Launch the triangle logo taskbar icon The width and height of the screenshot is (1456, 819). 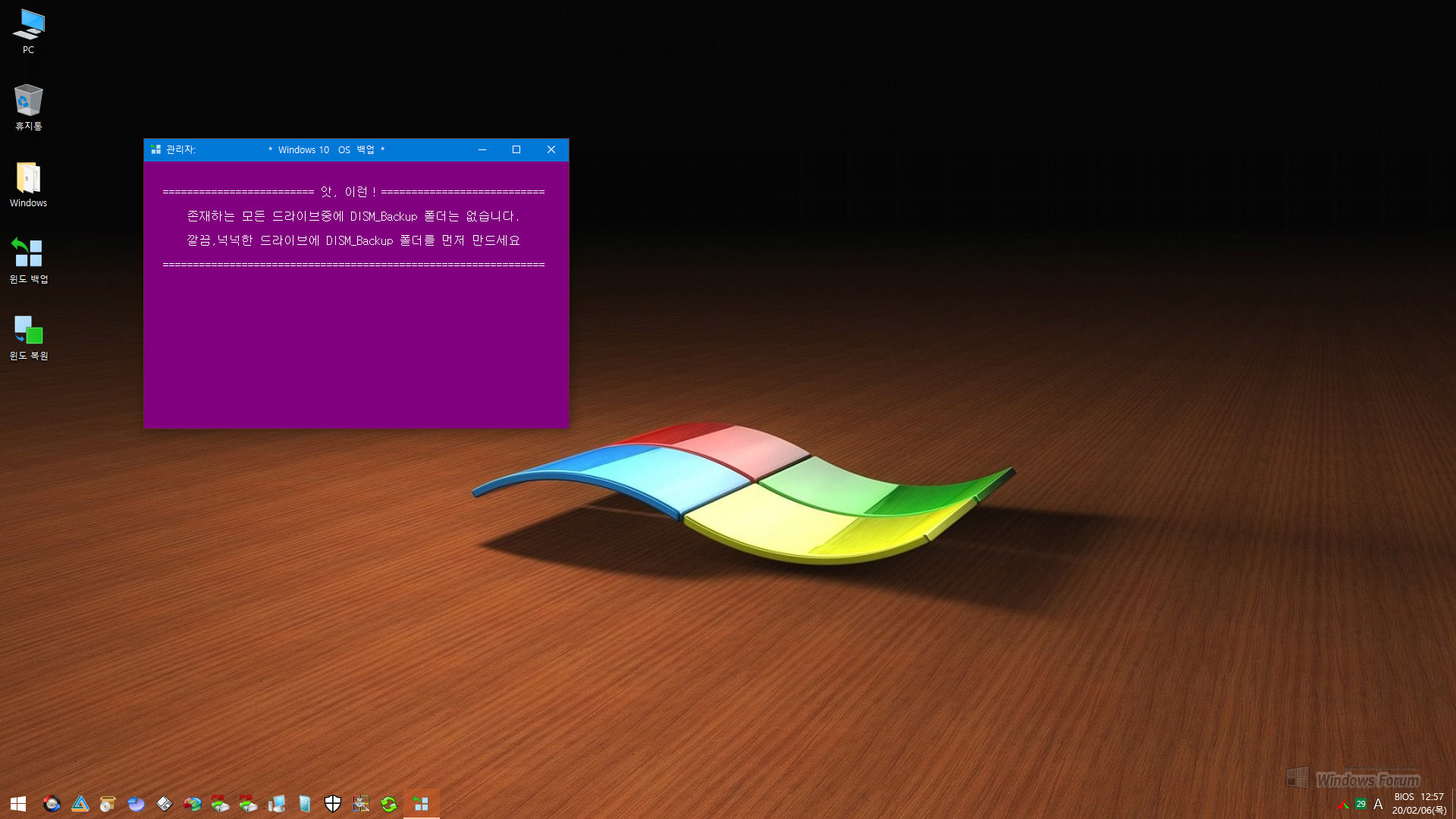(x=80, y=804)
